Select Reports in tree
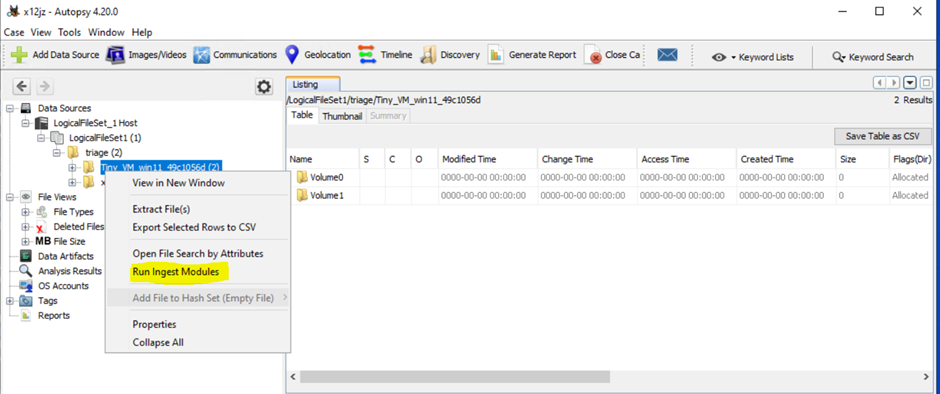Screen dimensions: 940x394 click(x=53, y=315)
